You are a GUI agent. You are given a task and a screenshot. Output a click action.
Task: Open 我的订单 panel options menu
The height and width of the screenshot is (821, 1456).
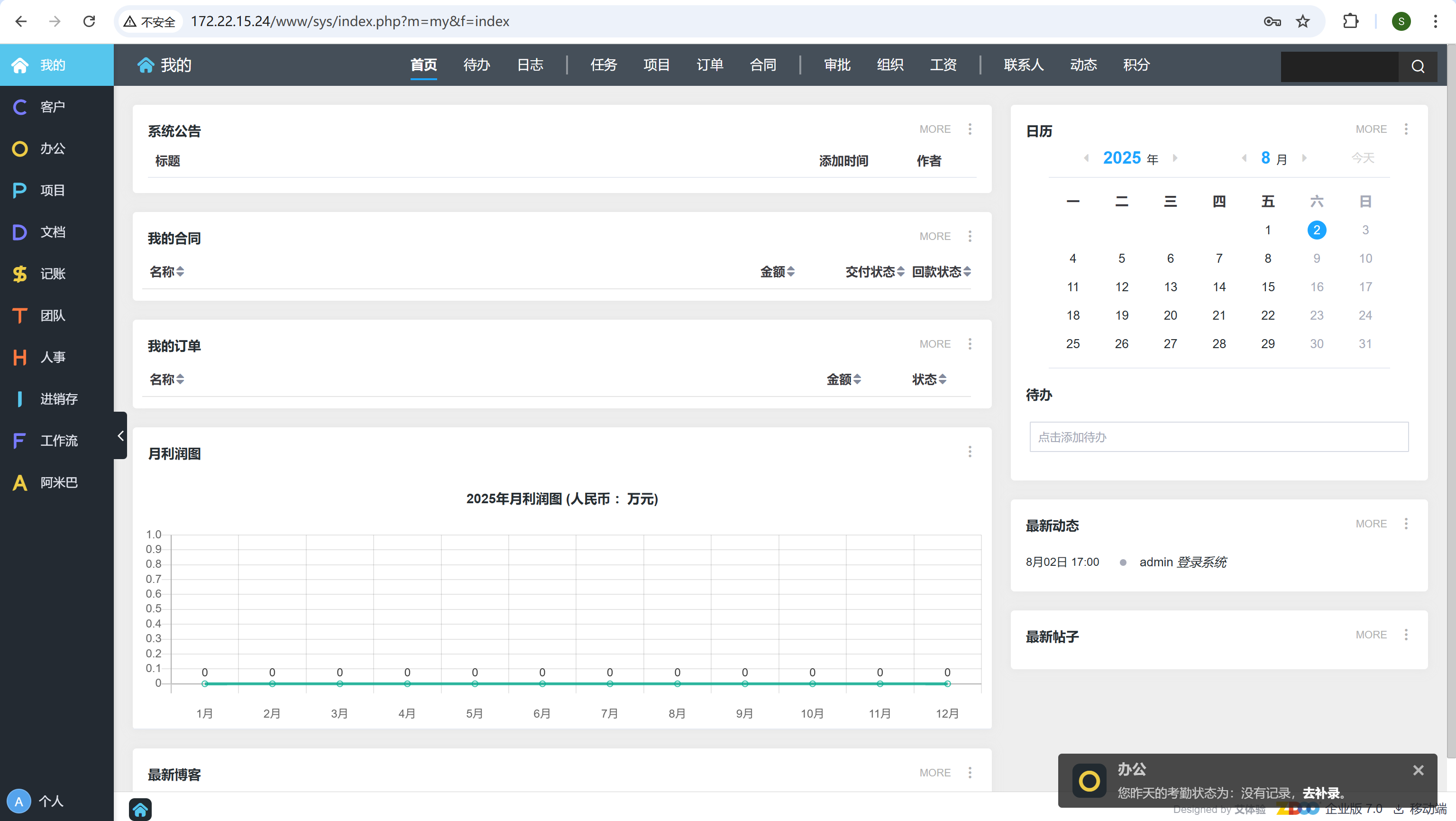point(970,344)
